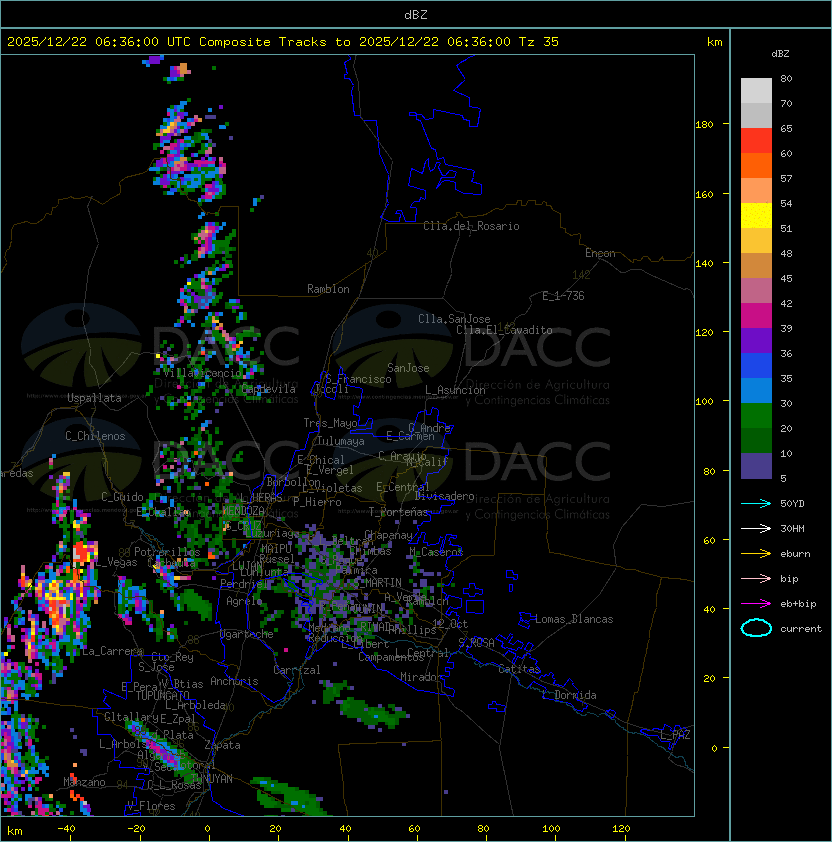Click the '-40' tick on the horizontal km axis

tap(66, 829)
